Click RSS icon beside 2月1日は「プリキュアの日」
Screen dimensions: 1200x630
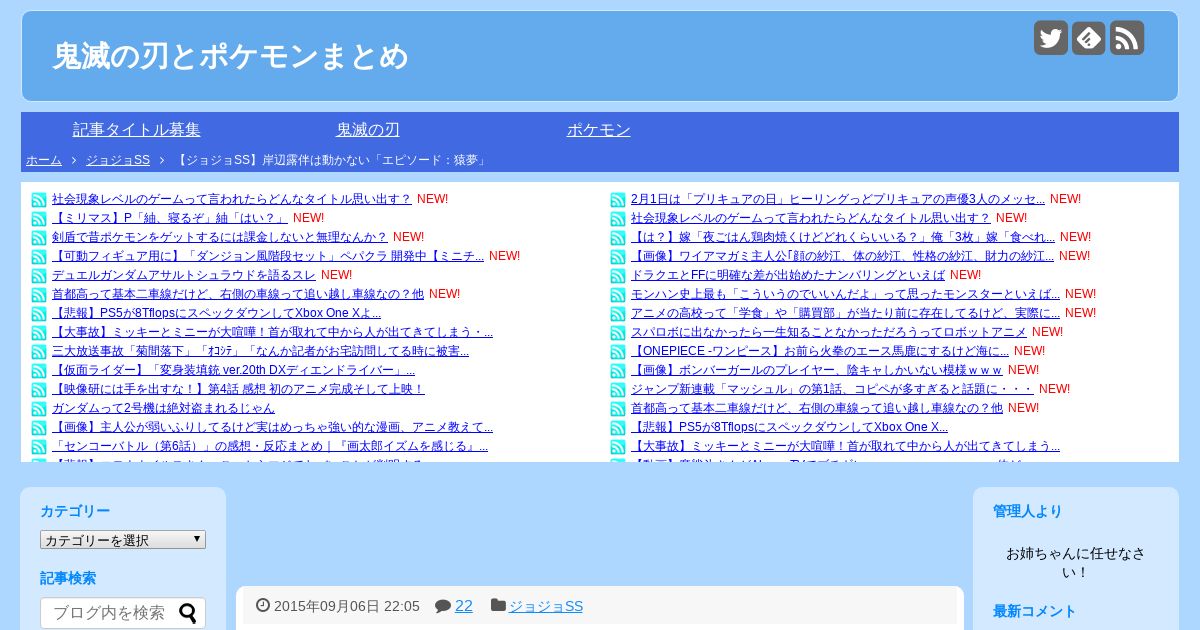tap(618, 200)
